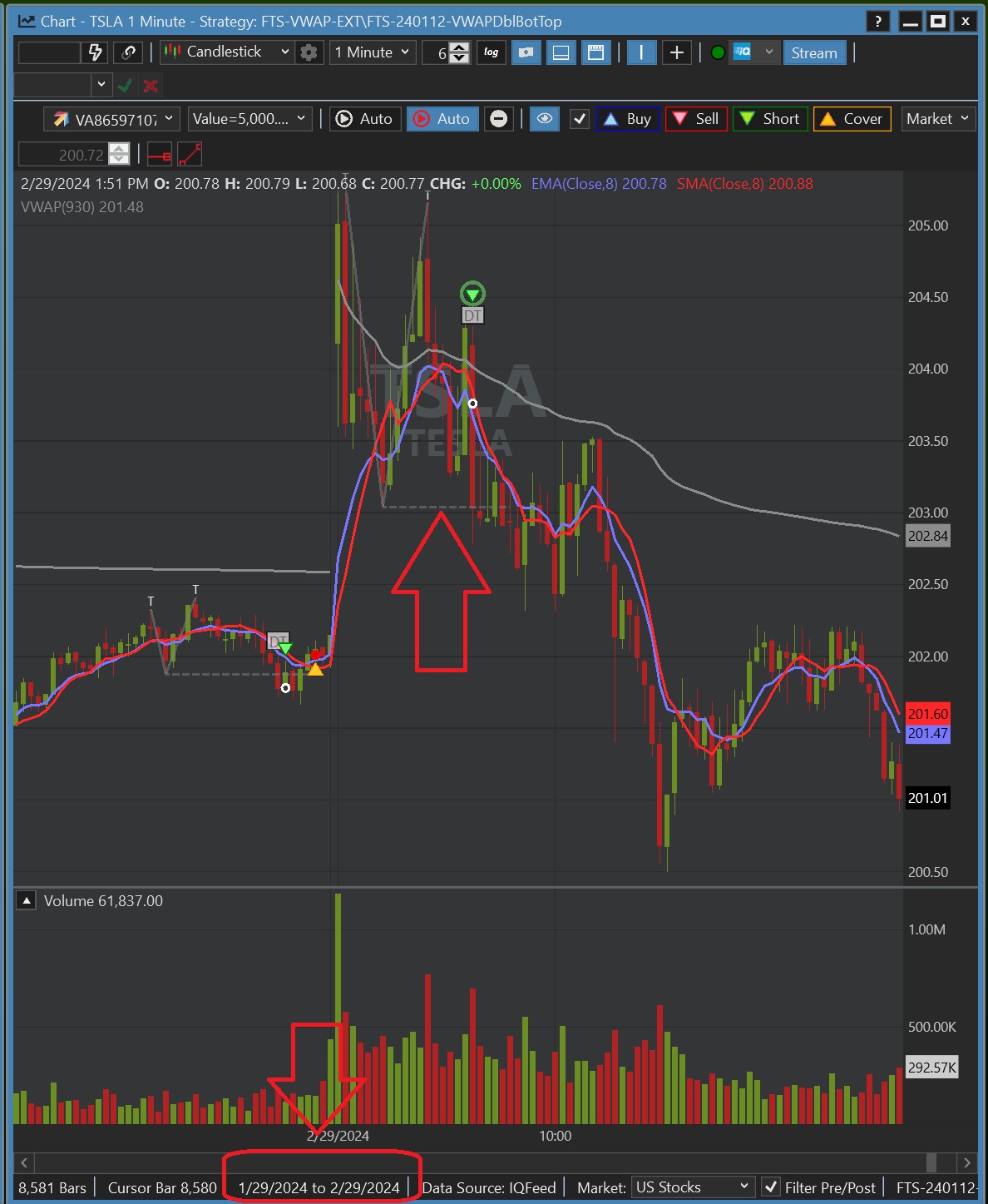This screenshot has width=988, height=1204.
Task: Click the diagonal trend line order icon
Action: pos(190,155)
